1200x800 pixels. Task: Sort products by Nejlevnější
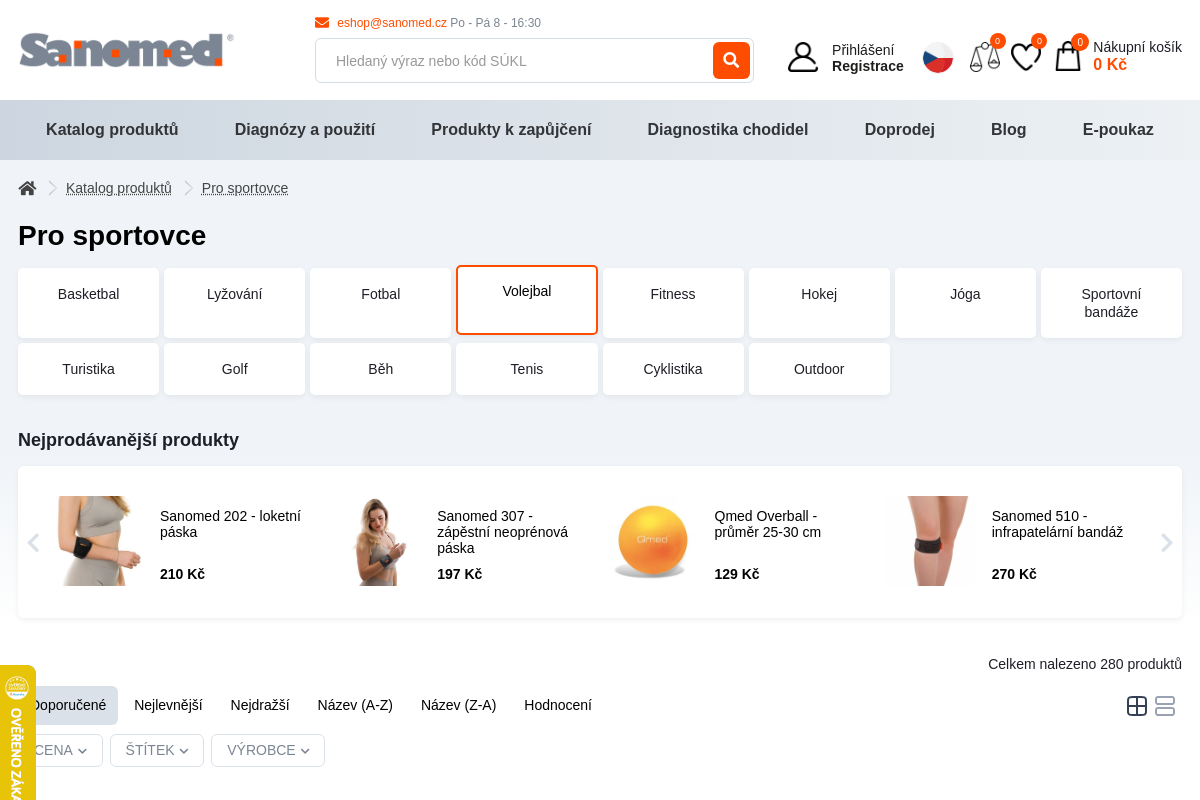click(168, 705)
